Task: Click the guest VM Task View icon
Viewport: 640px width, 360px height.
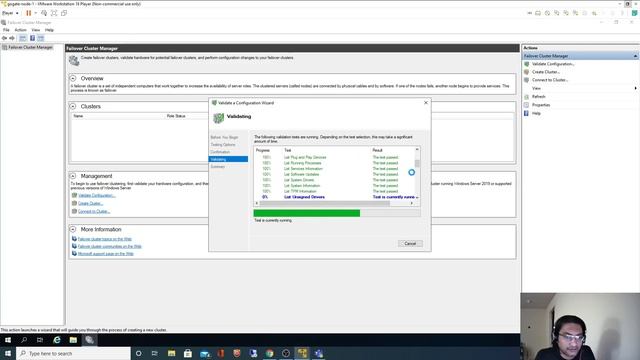Action: (40, 340)
